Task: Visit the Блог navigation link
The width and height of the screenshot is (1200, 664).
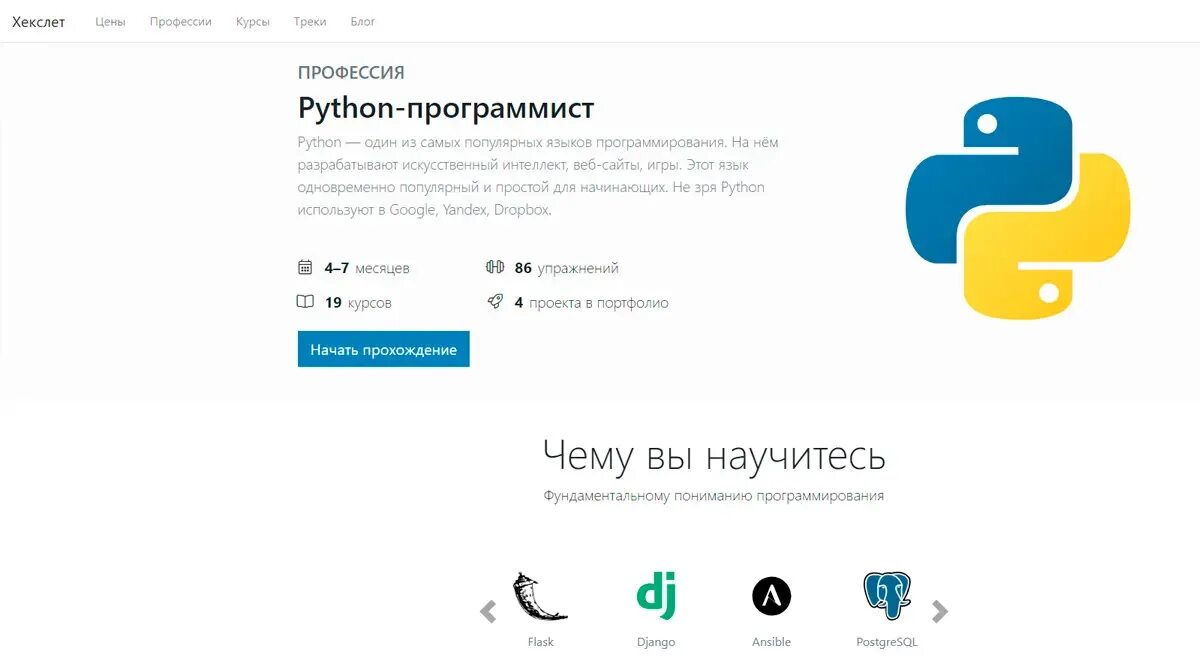Action: [363, 22]
